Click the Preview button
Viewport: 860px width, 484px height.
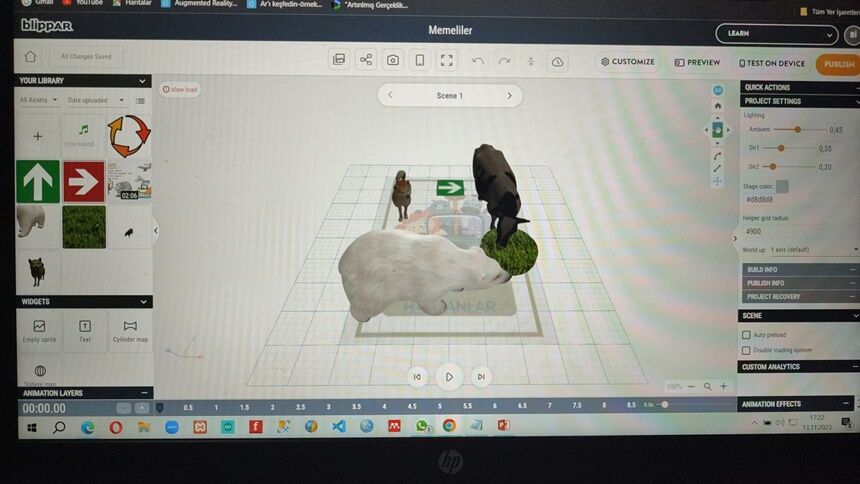697,62
